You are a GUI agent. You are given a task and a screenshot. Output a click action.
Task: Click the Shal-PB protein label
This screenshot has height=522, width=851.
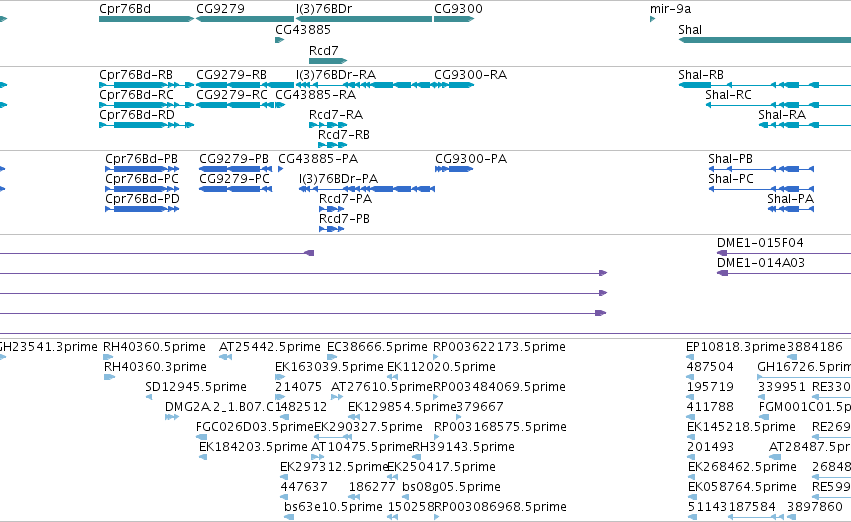pyautogui.click(x=731, y=159)
